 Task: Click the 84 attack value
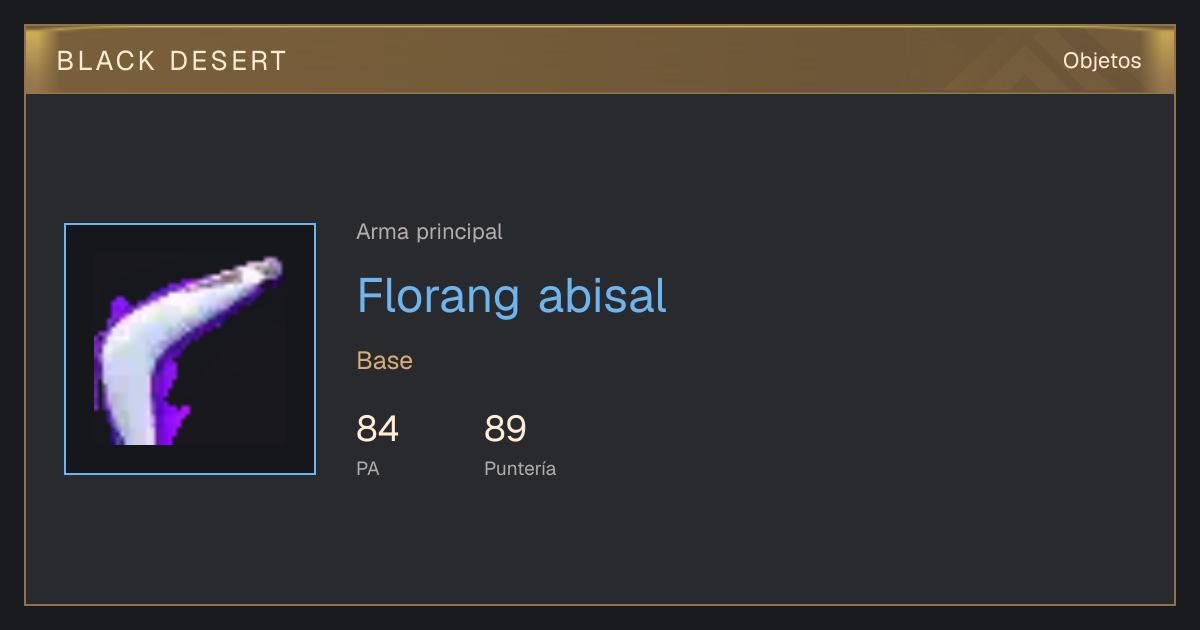tap(378, 429)
